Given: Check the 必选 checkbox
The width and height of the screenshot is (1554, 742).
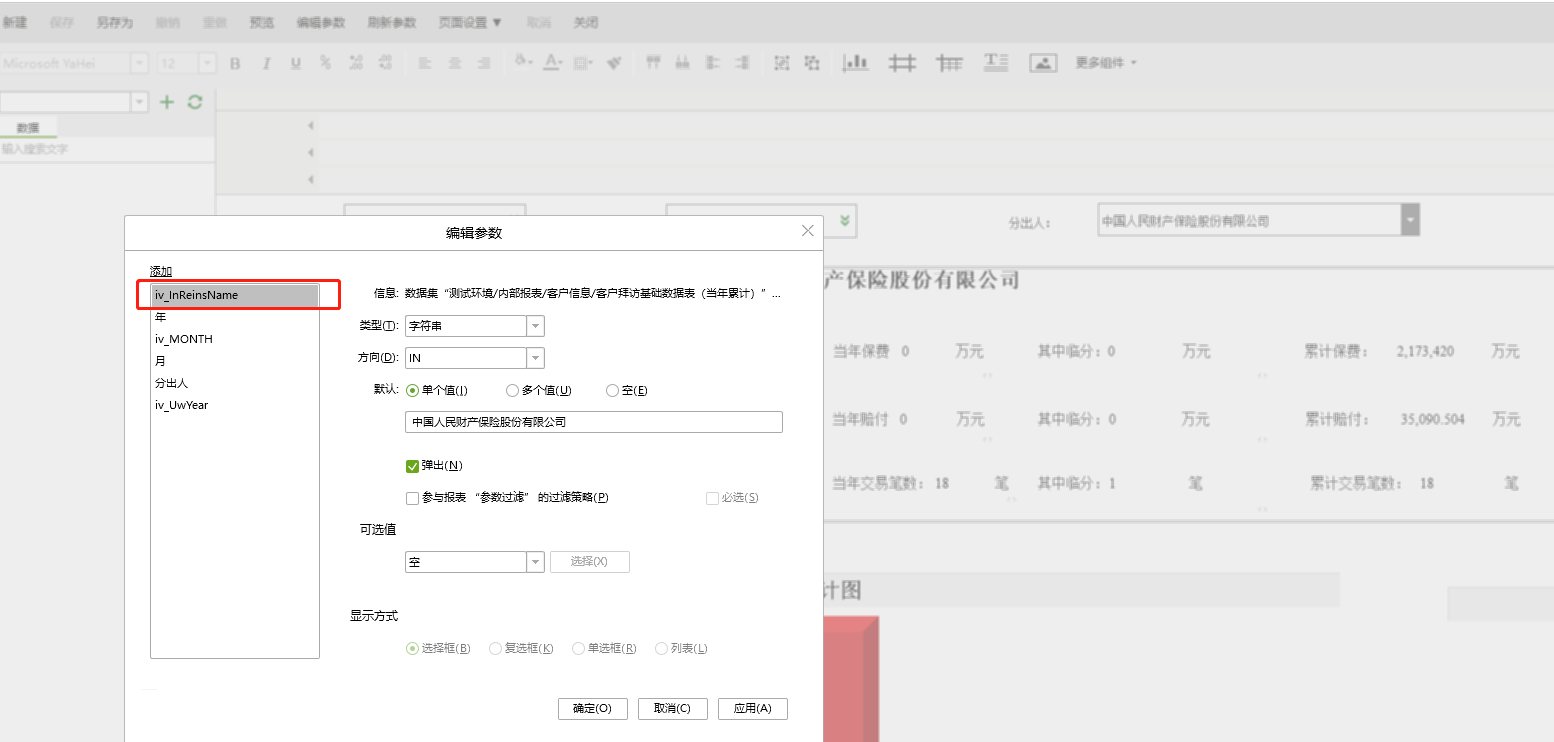Looking at the screenshot, I should [712, 498].
